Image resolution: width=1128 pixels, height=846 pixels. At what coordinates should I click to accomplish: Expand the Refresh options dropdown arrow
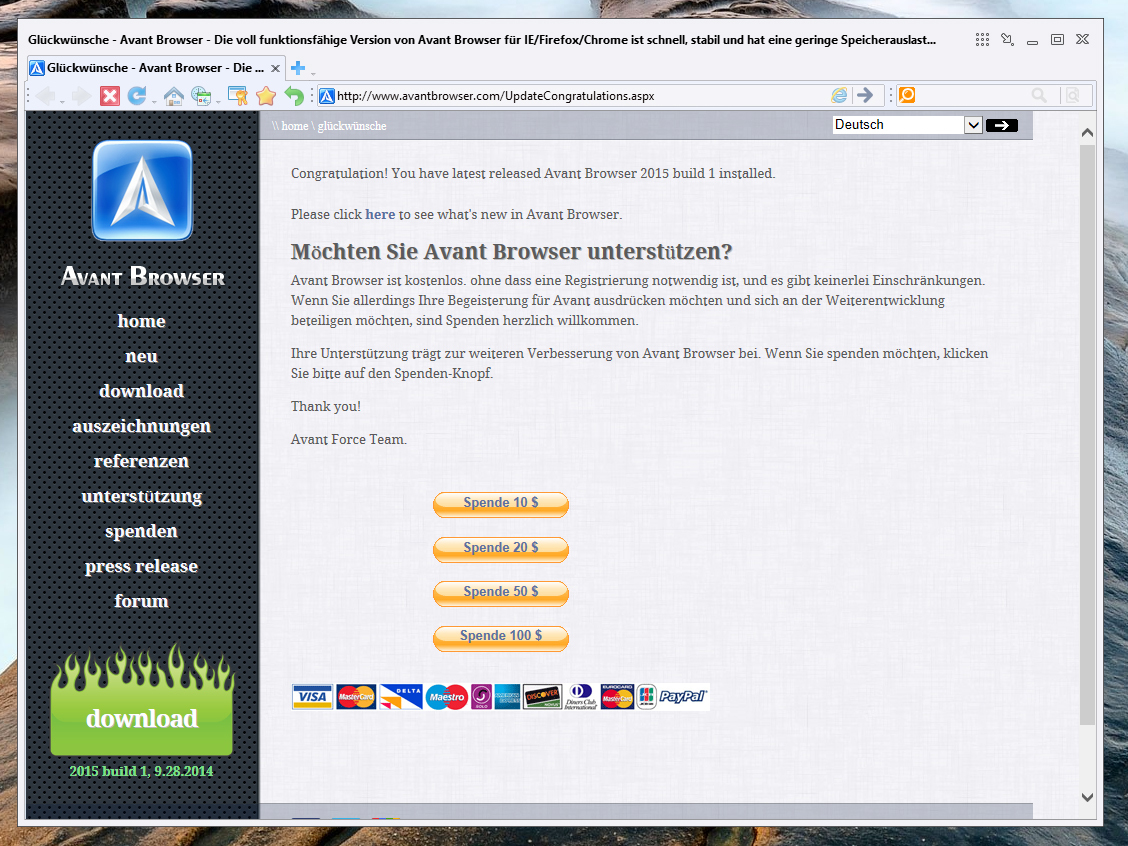[154, 101]
